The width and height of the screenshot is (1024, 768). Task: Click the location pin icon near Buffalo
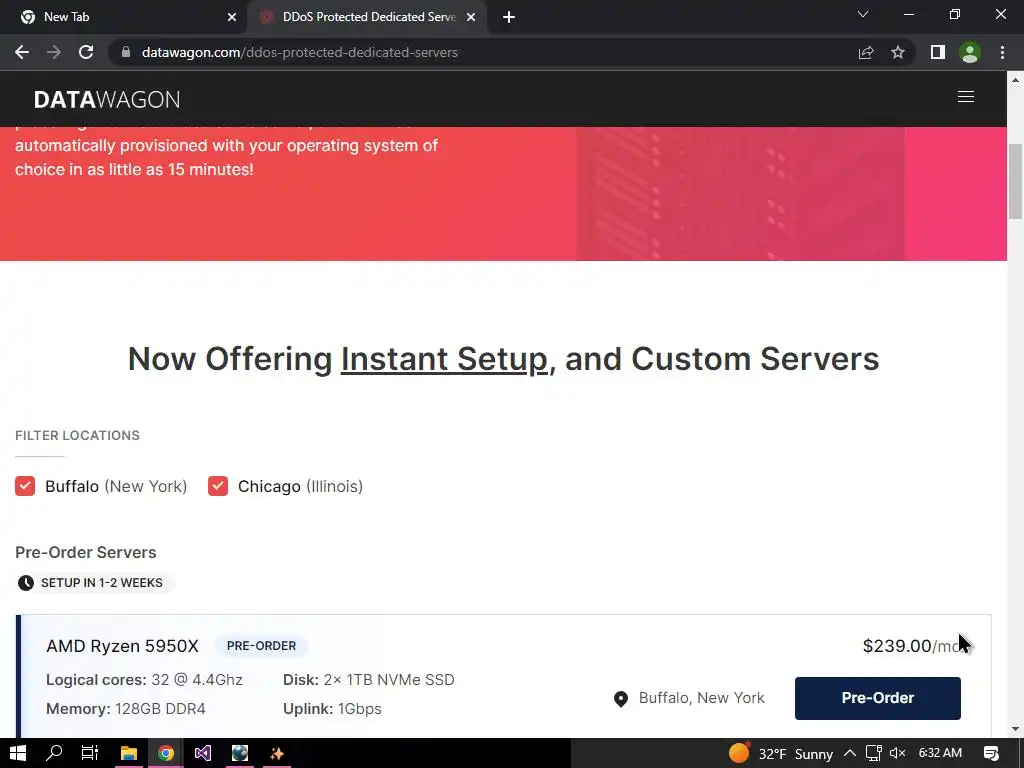[621, 699]
